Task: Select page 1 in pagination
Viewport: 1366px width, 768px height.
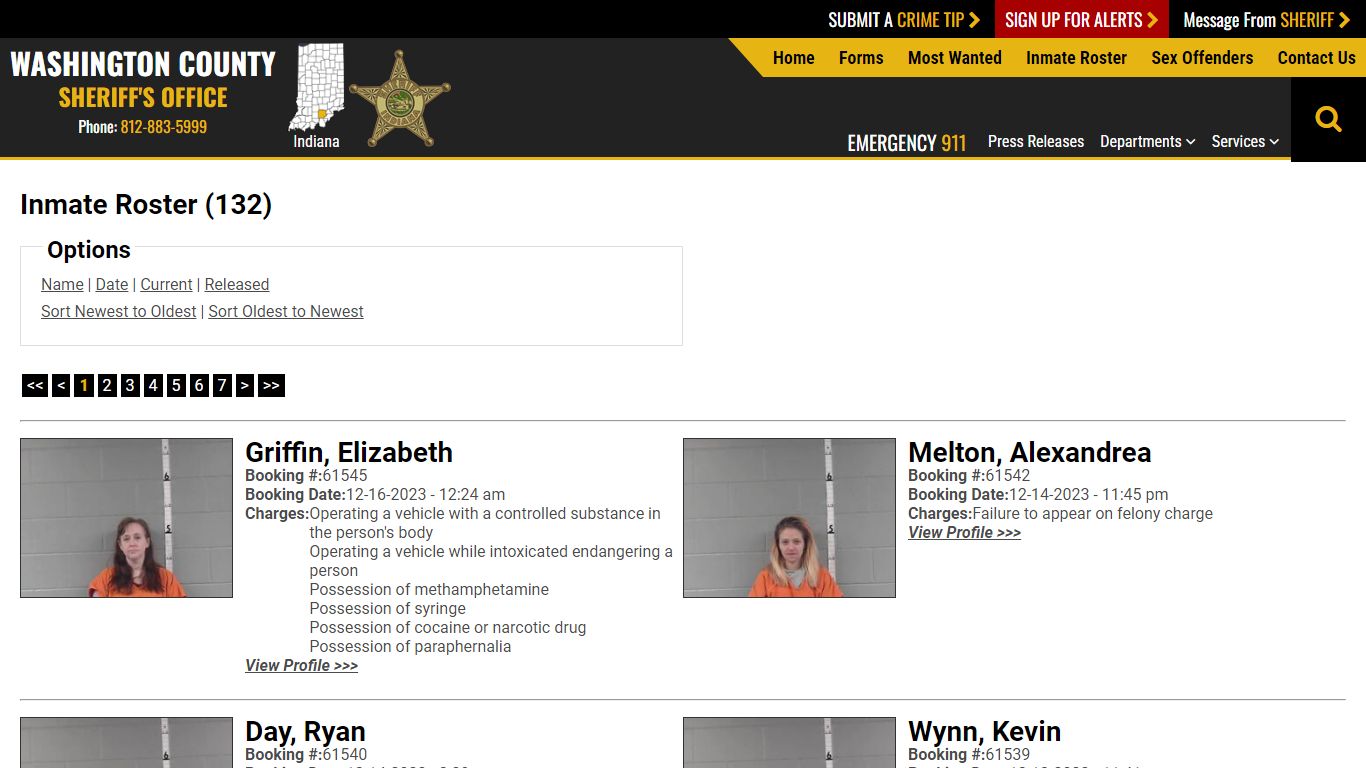Action: click(84, 385)
